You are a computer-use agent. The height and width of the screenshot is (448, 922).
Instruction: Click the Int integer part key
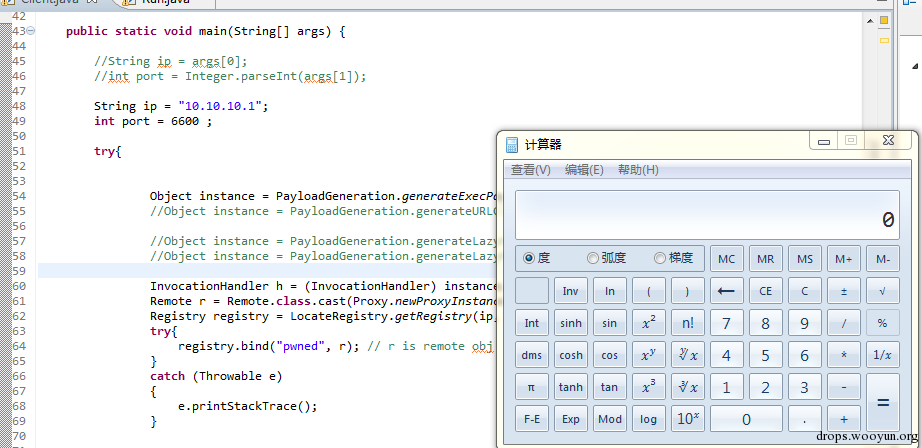[x=532, y=323]
